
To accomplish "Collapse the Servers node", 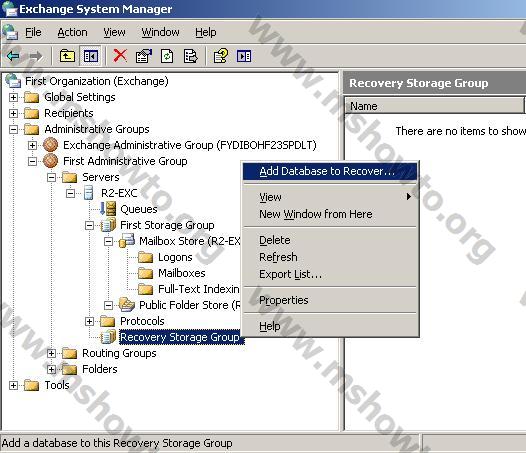I will coord(51,177).
